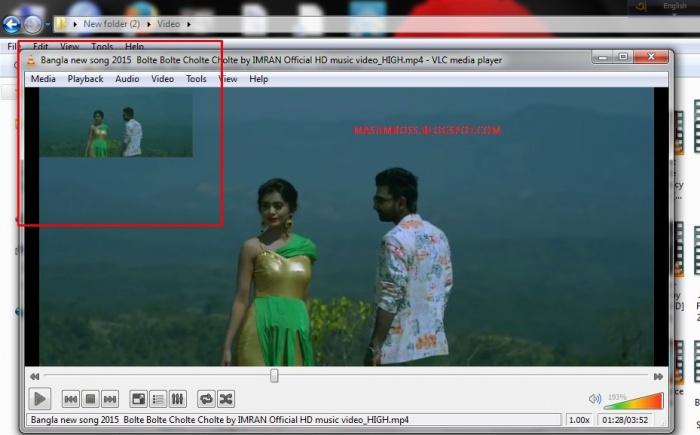Click the English language bar indicator

point(675,6)
